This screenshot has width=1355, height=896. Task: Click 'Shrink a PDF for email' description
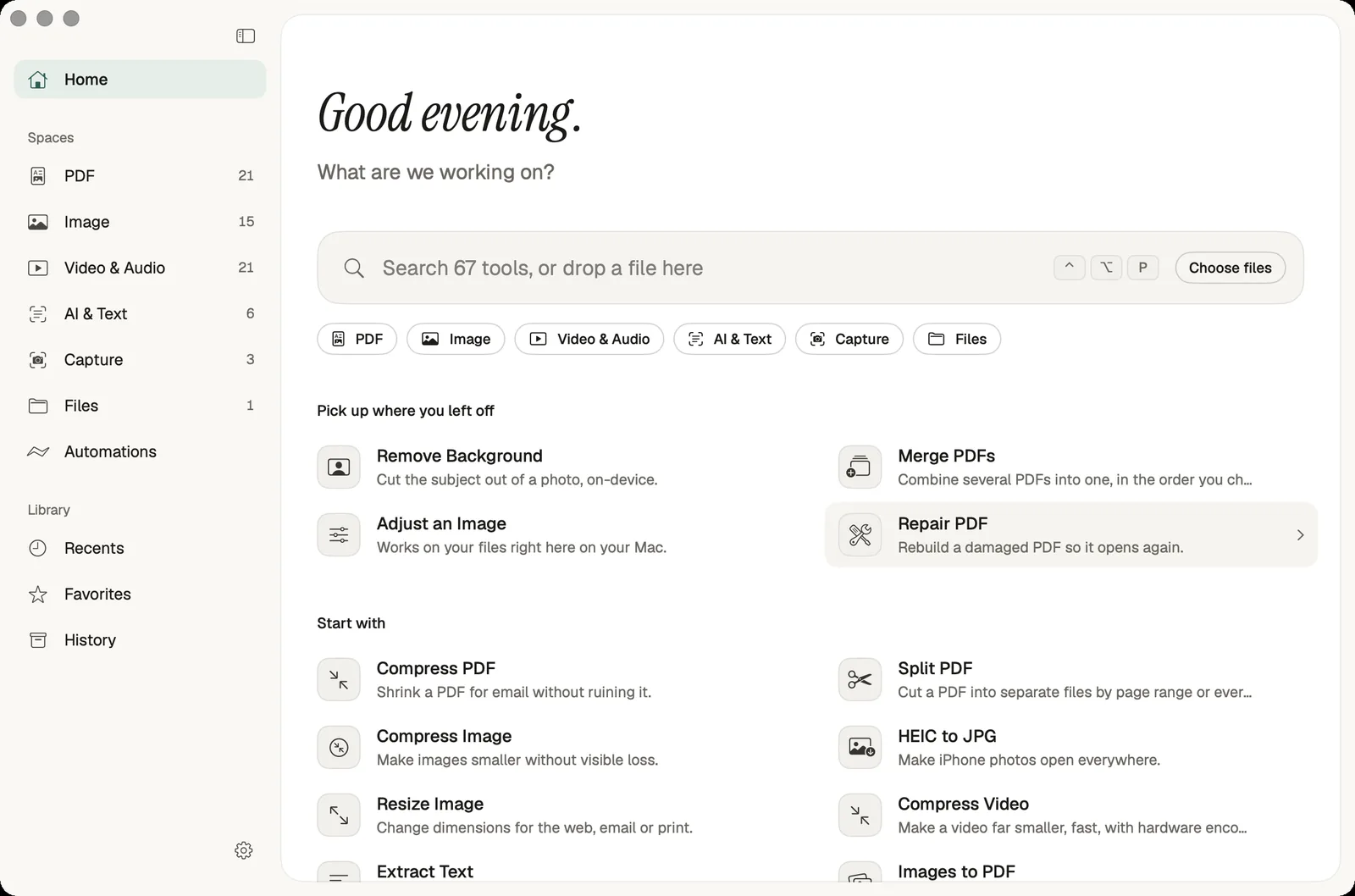click(514, 692)
